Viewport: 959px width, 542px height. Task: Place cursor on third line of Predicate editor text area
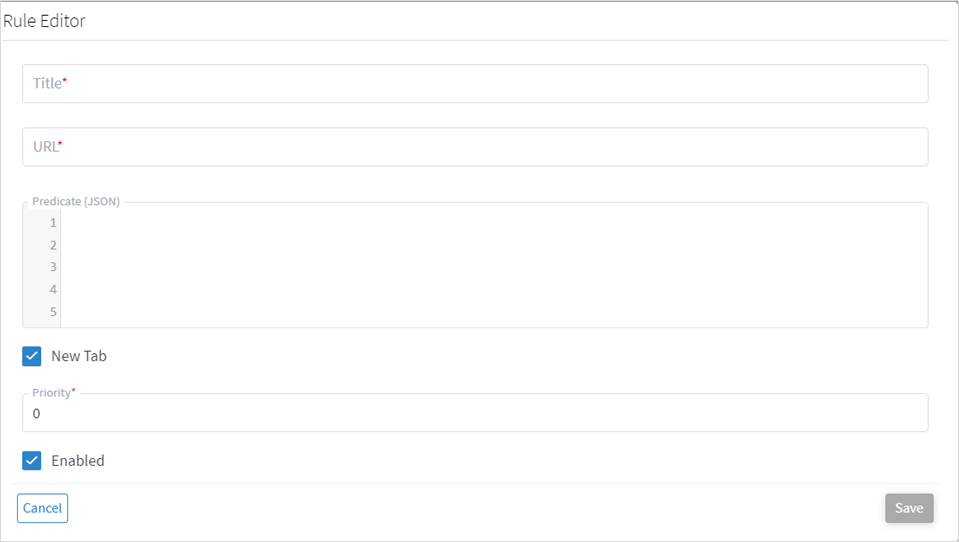[490, 267]
